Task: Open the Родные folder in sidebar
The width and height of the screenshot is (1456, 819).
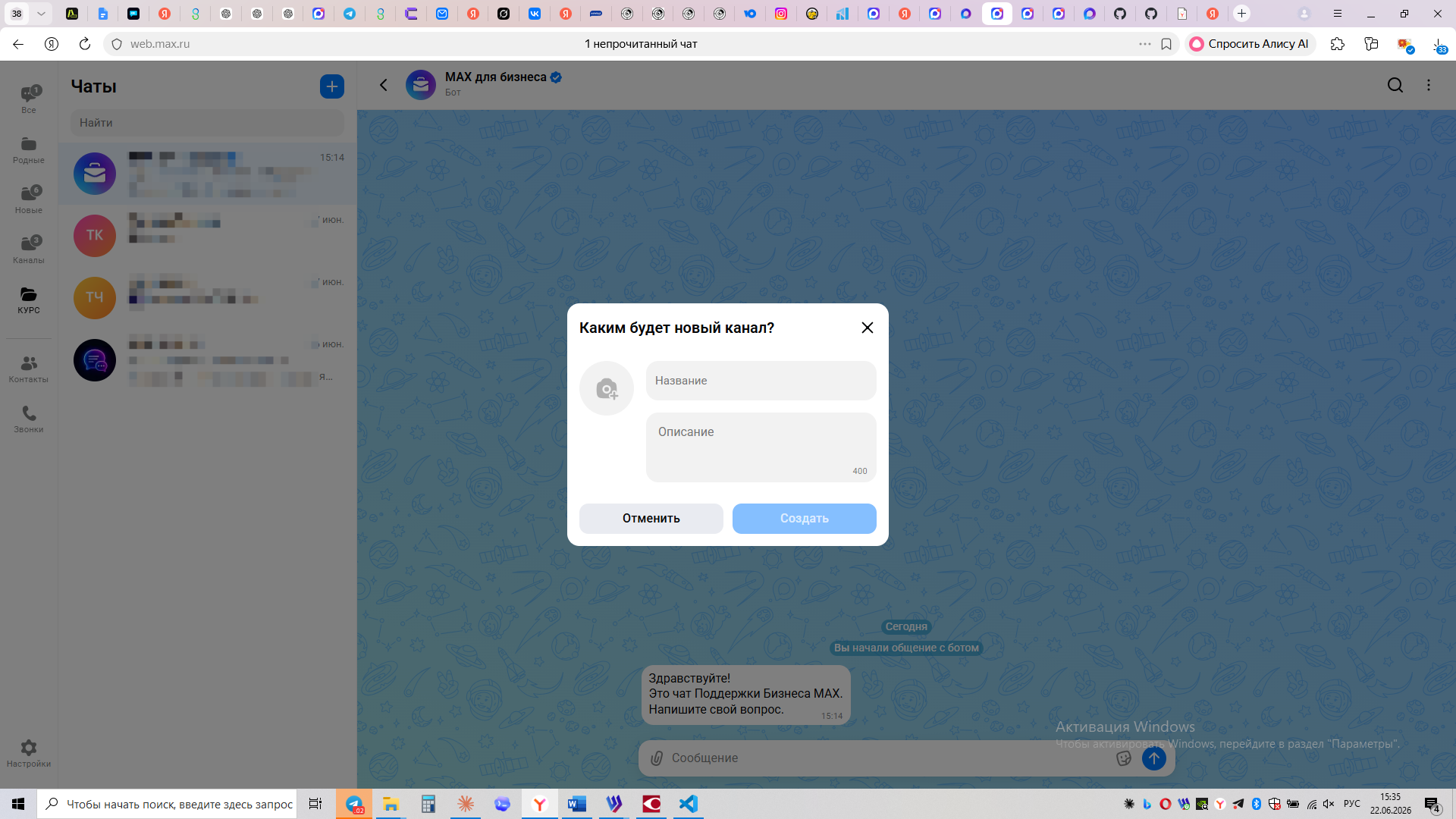Action: (x=29, y=149)
